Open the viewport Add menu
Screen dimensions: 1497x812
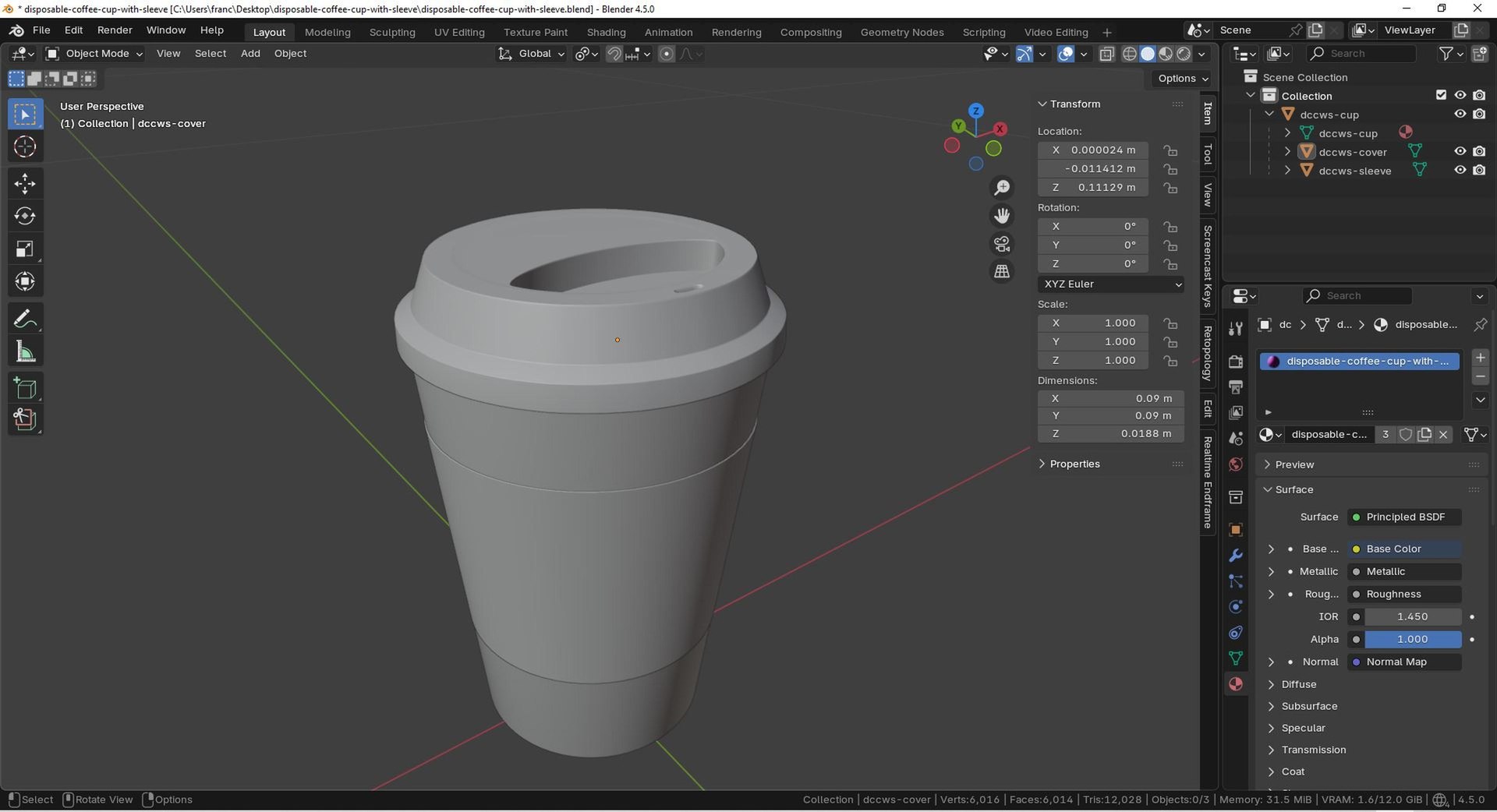(250, 54)
